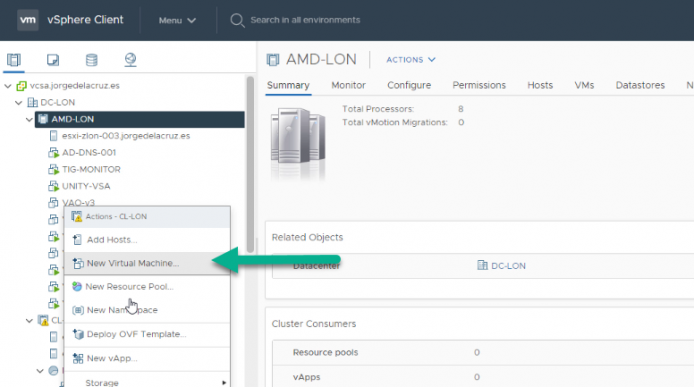Screen dimensions: 694x387
Task: Click the Resource pools row label
Action: (x=325, y=352)
